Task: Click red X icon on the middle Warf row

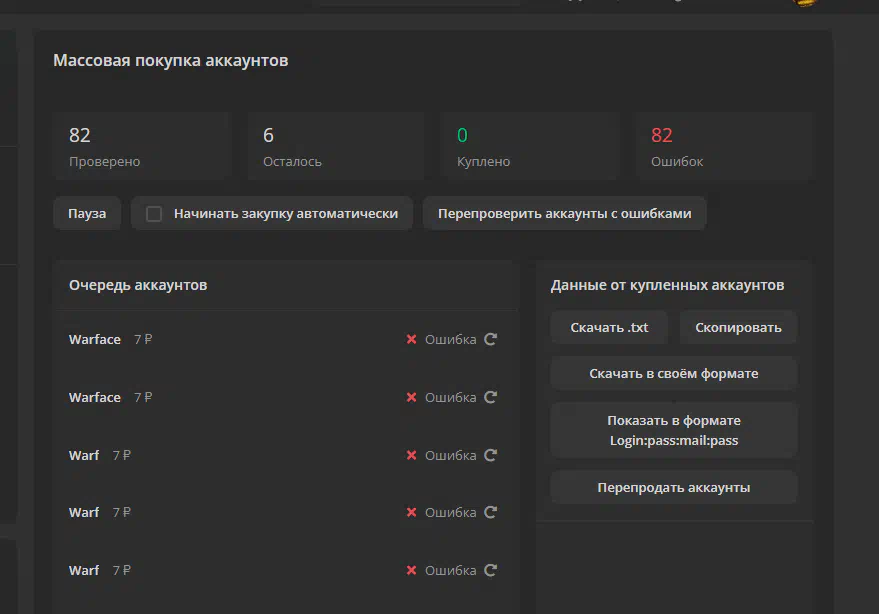Action: pos(411,512)
